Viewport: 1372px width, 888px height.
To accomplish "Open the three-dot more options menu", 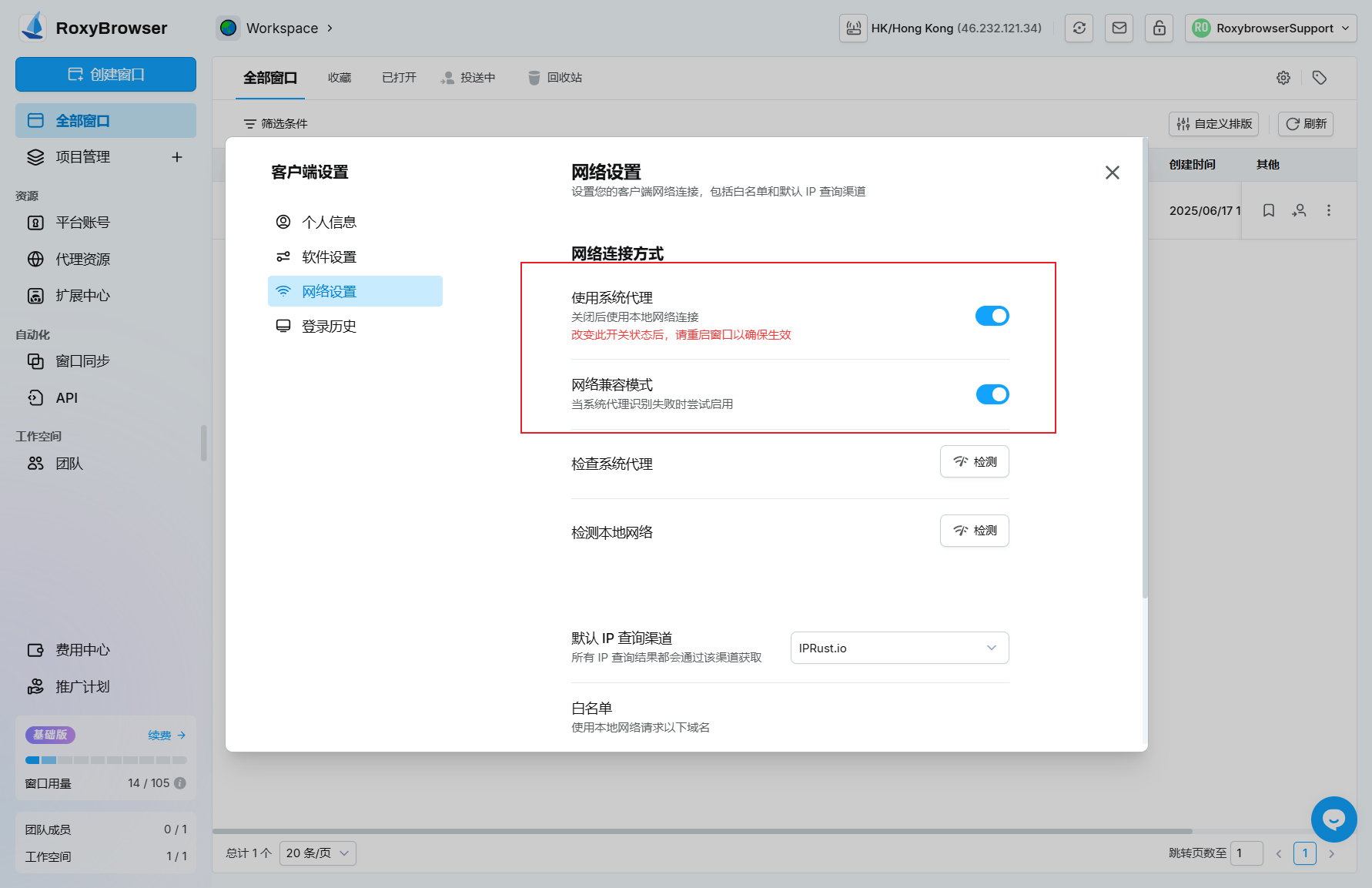I will click(x=1328, y=210).
